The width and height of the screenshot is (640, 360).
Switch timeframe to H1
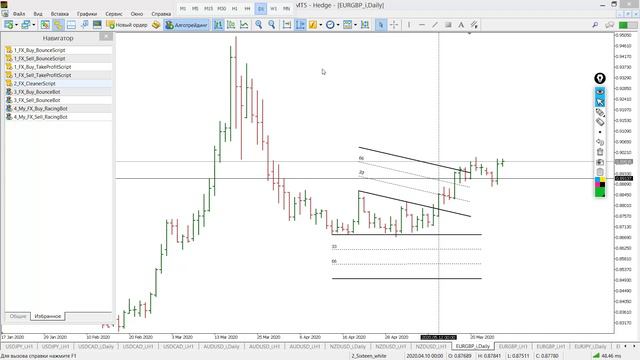235,8
